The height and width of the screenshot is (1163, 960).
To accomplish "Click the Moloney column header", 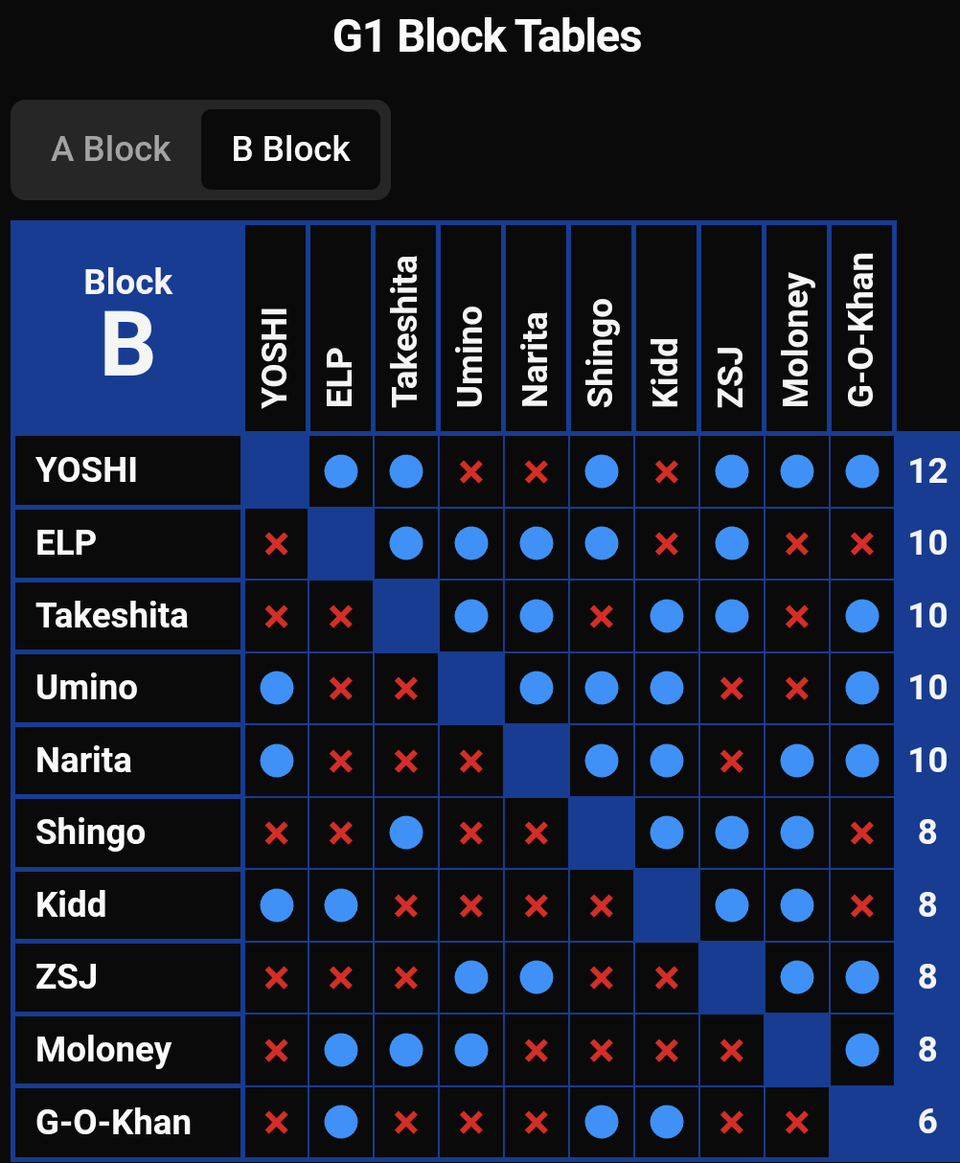I will point(797,328).
